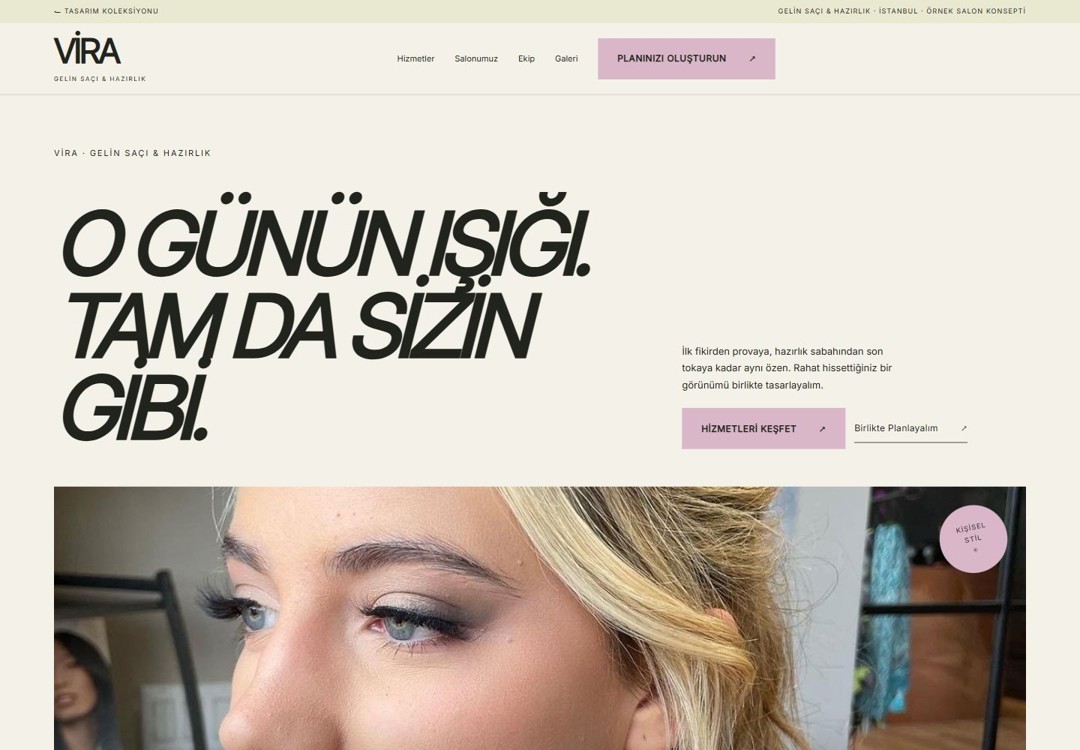Click the VIRA logo in header
Image resolution: width=1080 pixels, height=750 pixels.
(87, 49)
